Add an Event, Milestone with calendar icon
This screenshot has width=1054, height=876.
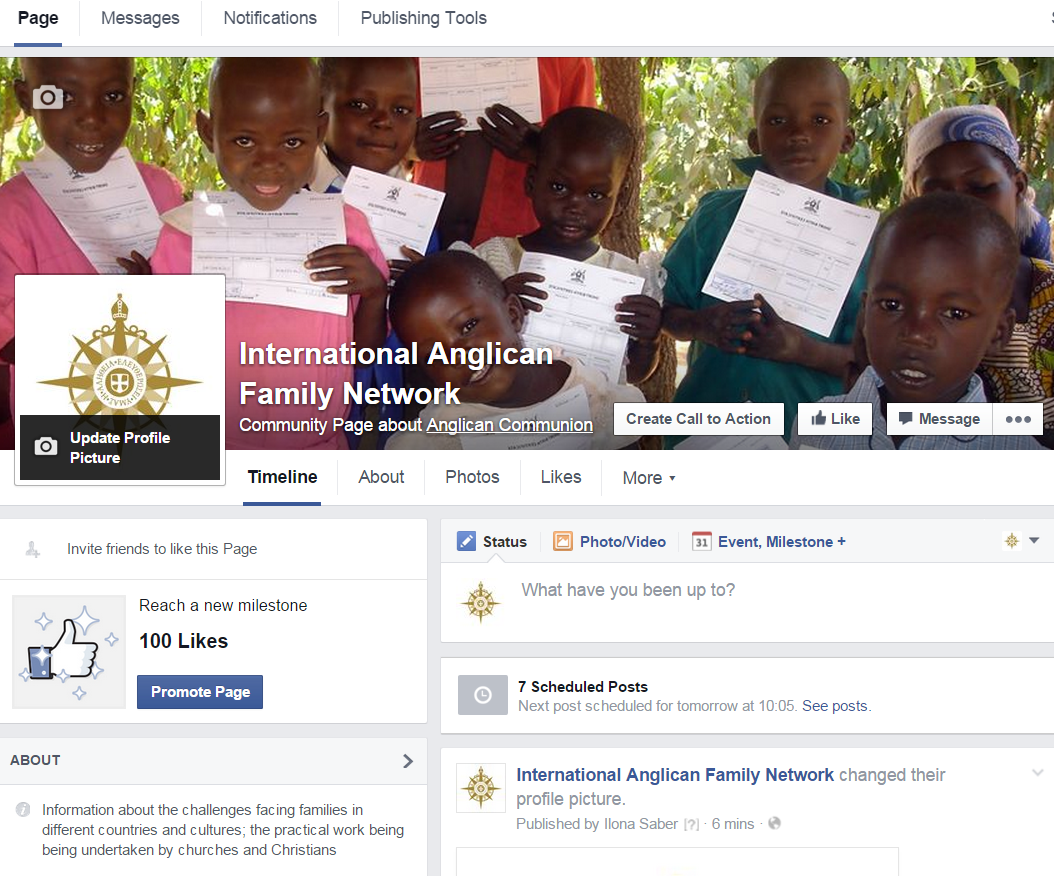click(x=768, y=541)
